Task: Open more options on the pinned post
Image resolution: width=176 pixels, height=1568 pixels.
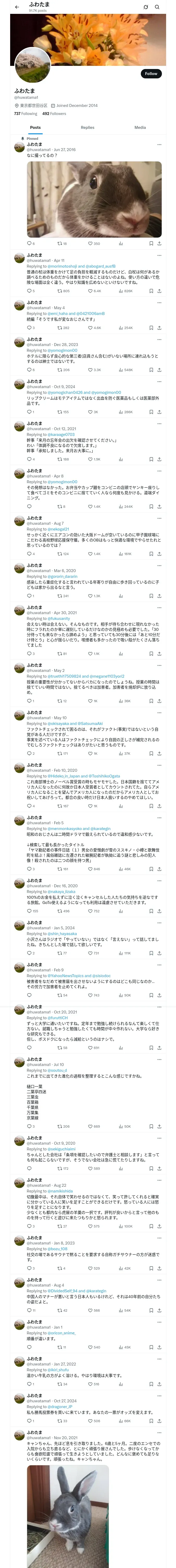Action: click(x=159, y=145)
